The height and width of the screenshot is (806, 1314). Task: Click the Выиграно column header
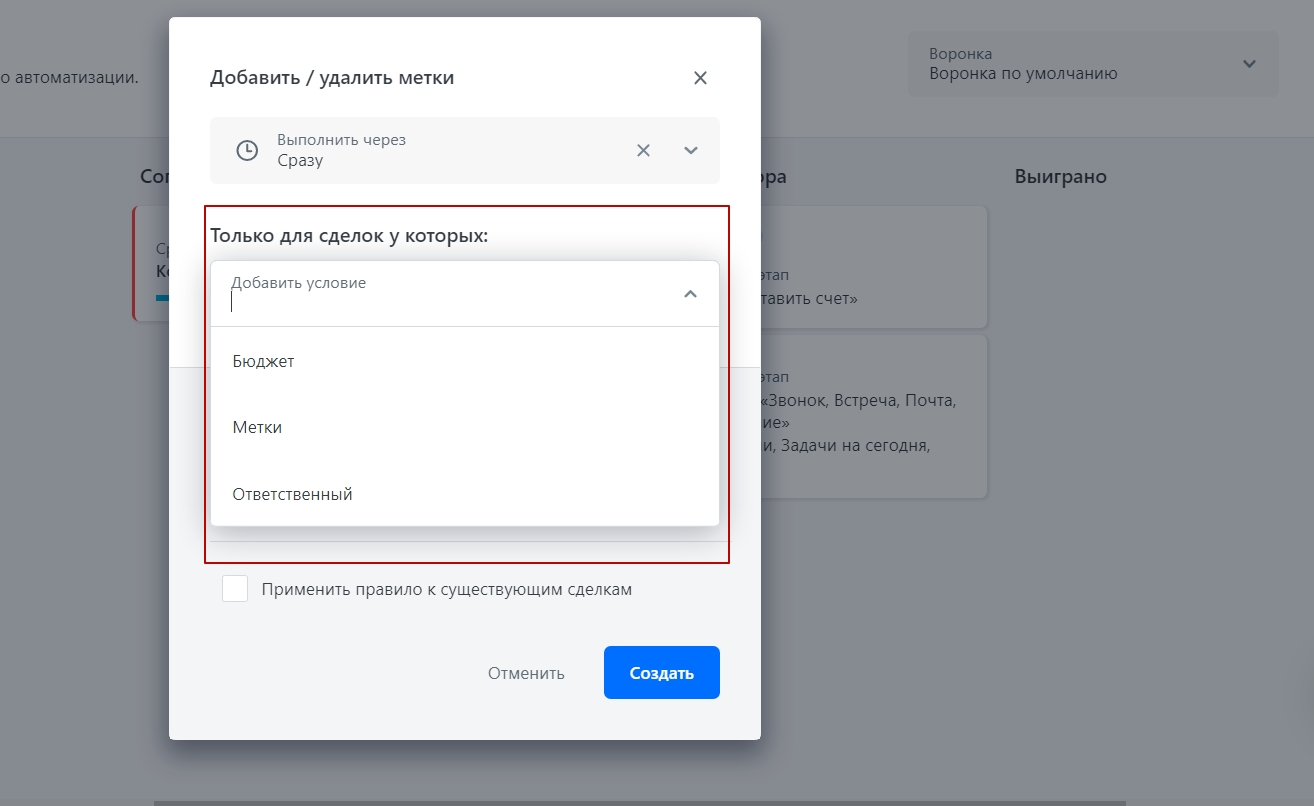(x=1061, y=177)
